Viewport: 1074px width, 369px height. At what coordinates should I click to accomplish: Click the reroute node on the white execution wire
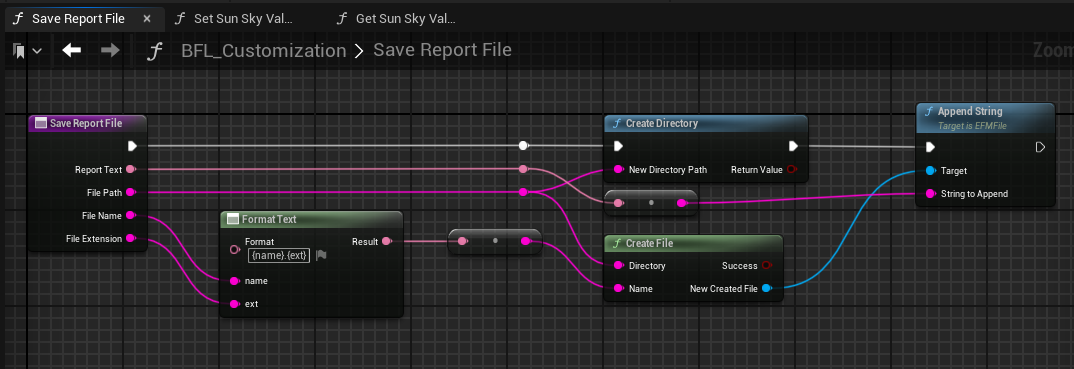click(x=523, y=146)
